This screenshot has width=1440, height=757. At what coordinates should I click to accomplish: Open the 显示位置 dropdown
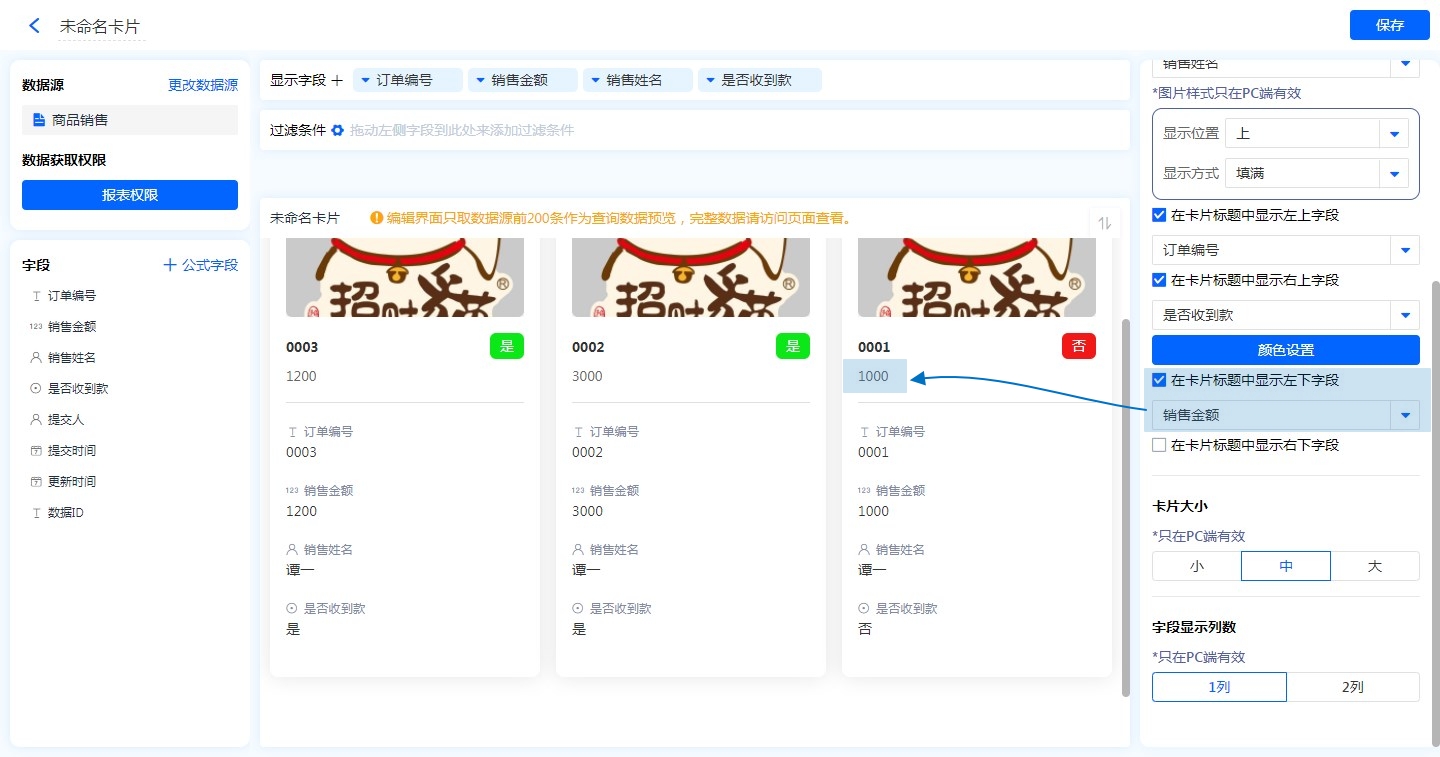(1393, 133)
